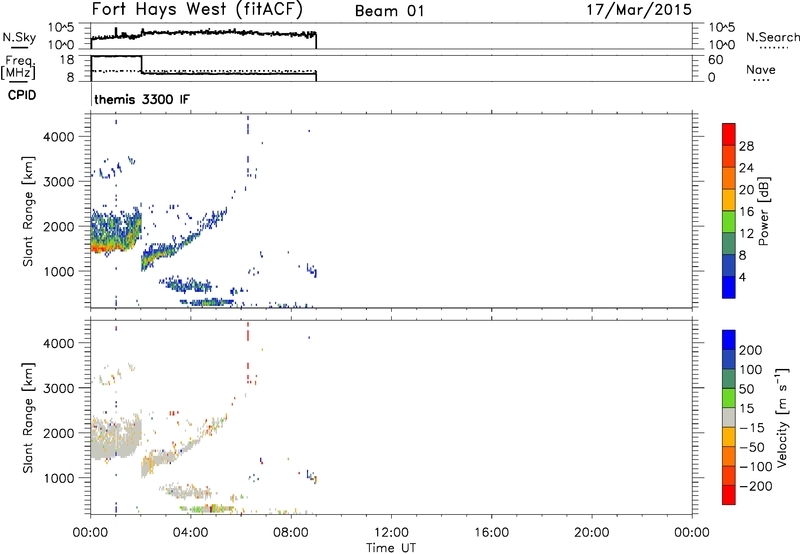Viewport: 800px width, 554px height.
Task: Click the bright blue top segment of Velocity colorbar
Action: 729,340
